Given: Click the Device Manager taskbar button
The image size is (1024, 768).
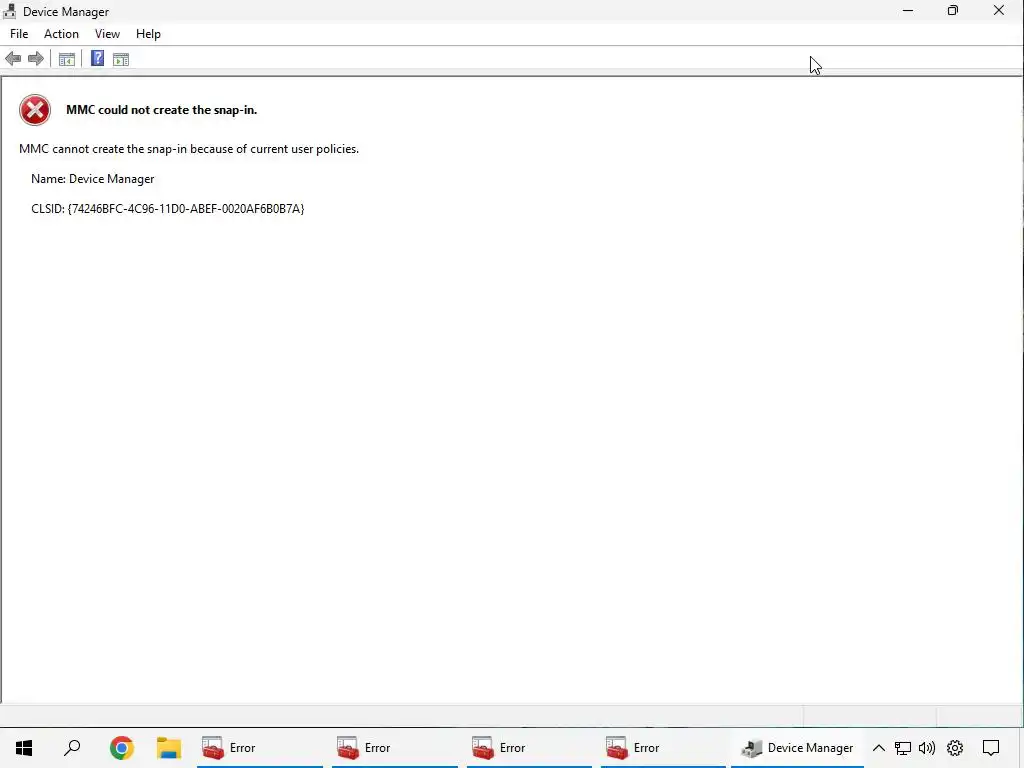Looking at the screenshot, I should point(797,748).
